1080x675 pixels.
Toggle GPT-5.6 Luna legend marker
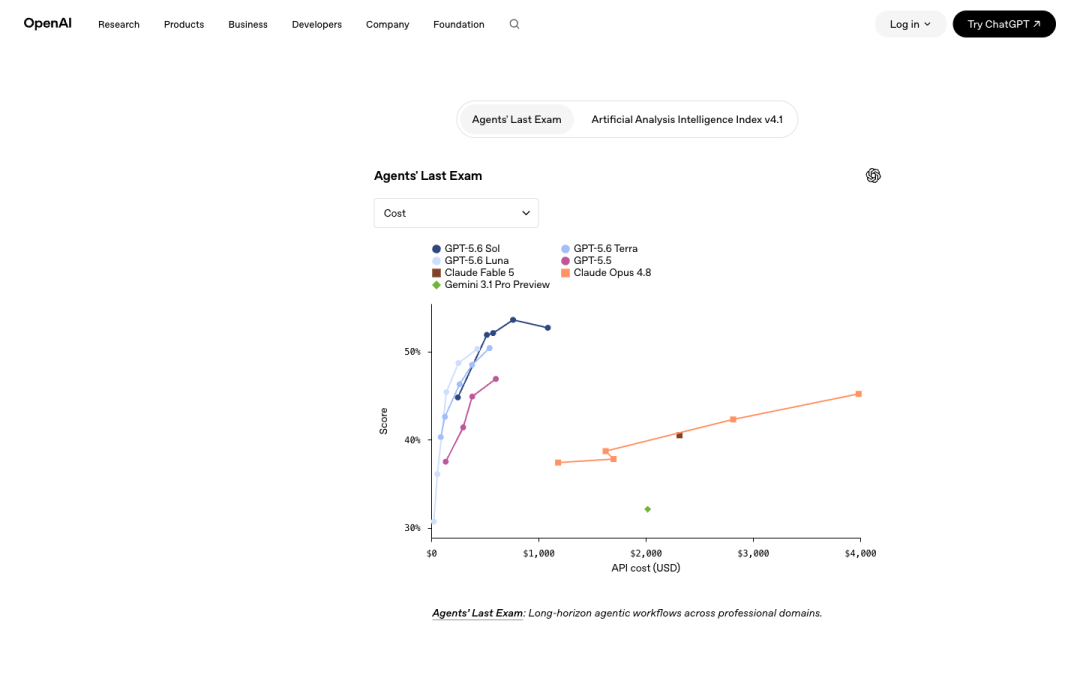(436, 261)
